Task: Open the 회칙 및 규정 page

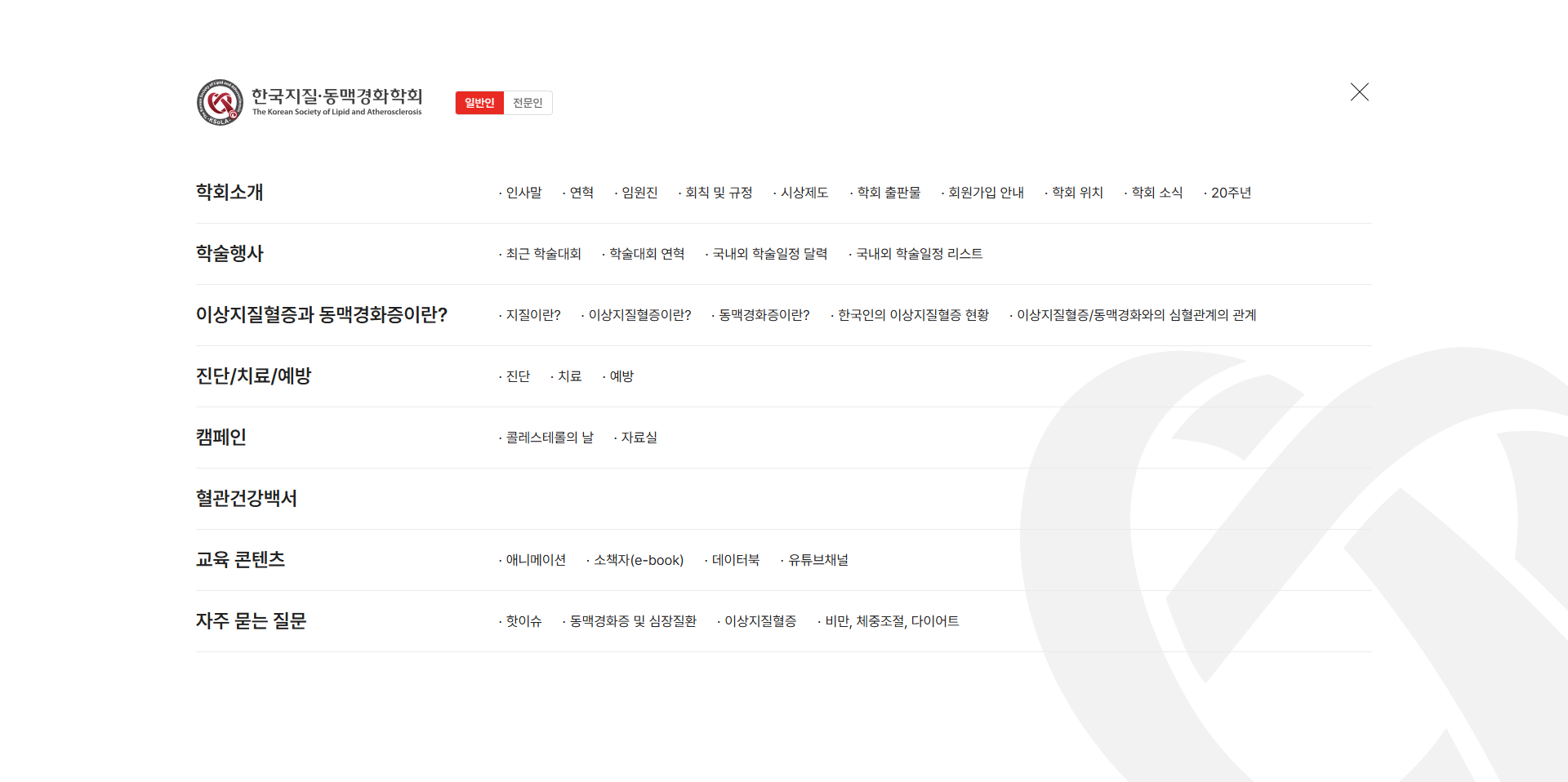Action: [719, 193]
